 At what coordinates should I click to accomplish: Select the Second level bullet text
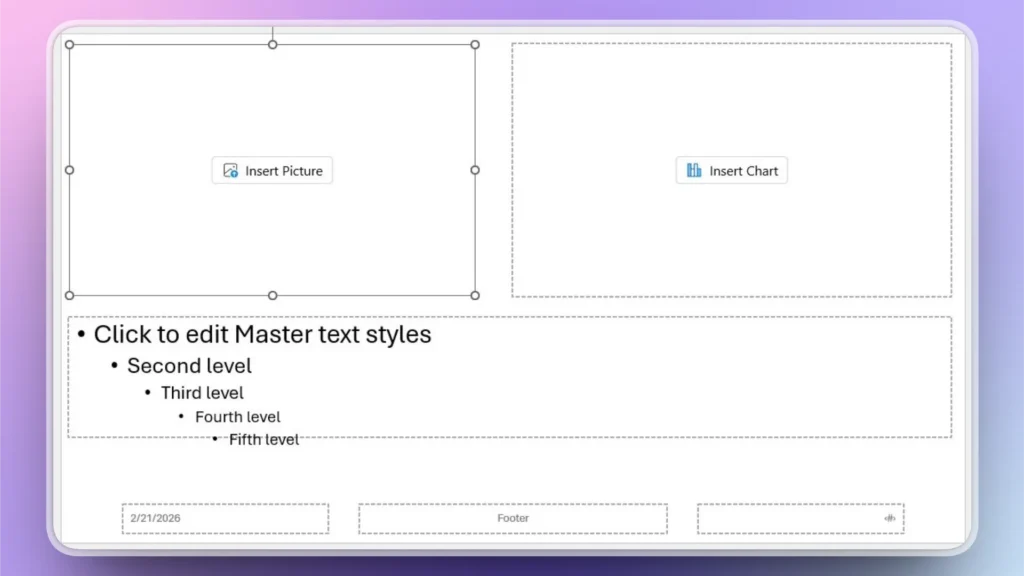(x=189, y=366)
